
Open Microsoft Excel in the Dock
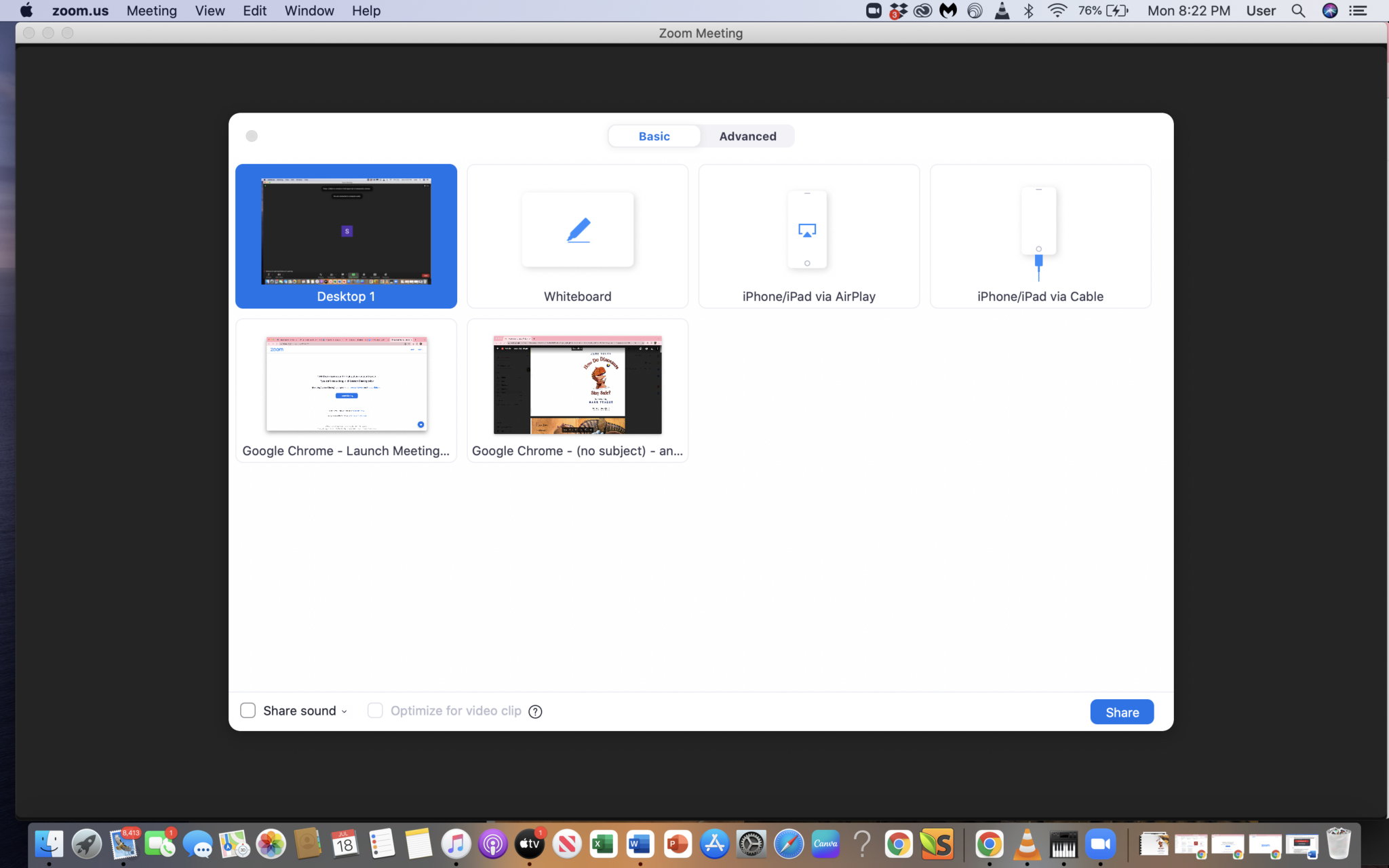(604, 844)
